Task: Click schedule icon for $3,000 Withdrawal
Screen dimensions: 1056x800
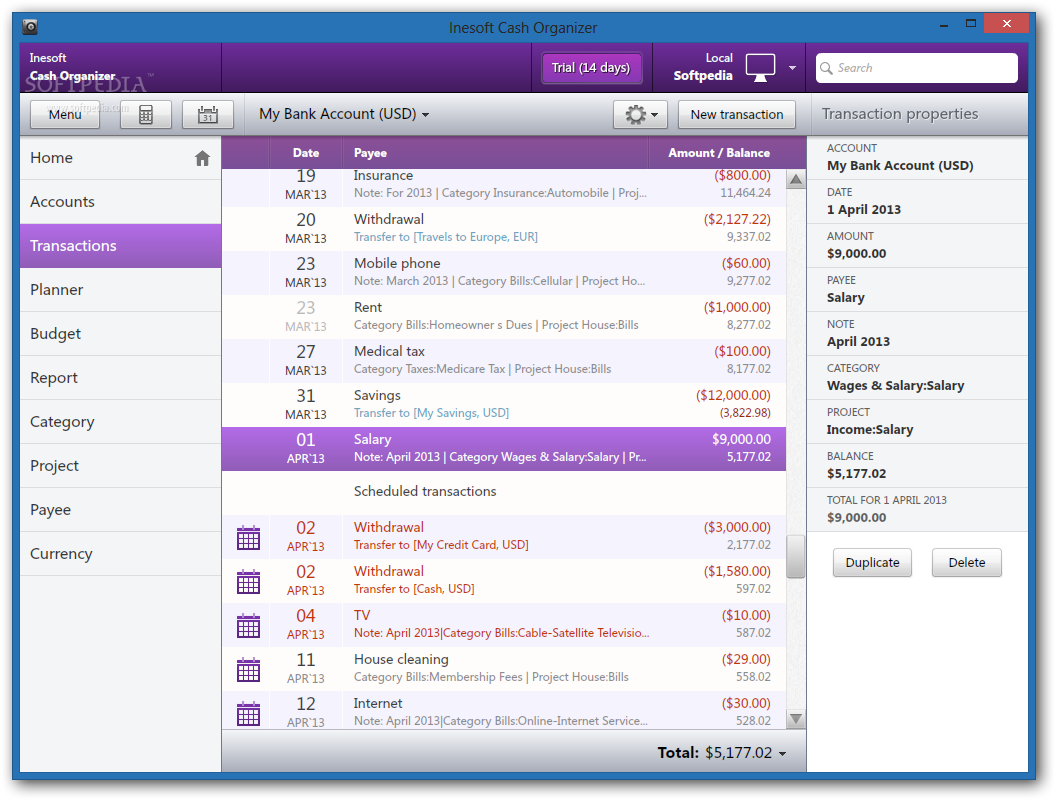Action: pyautogui.click(x=249, y=537)
